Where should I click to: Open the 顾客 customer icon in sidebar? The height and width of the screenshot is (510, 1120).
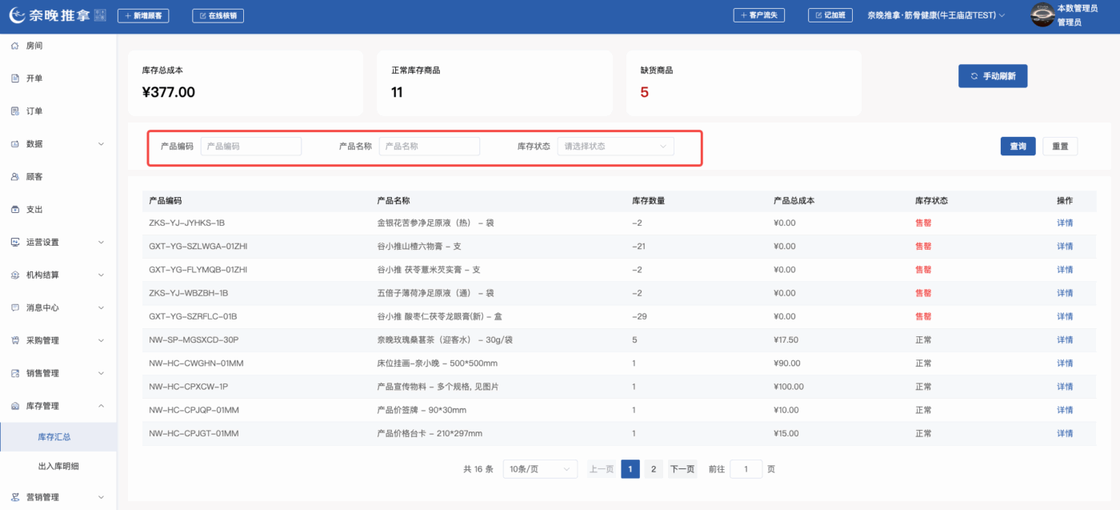click(15, 176)
